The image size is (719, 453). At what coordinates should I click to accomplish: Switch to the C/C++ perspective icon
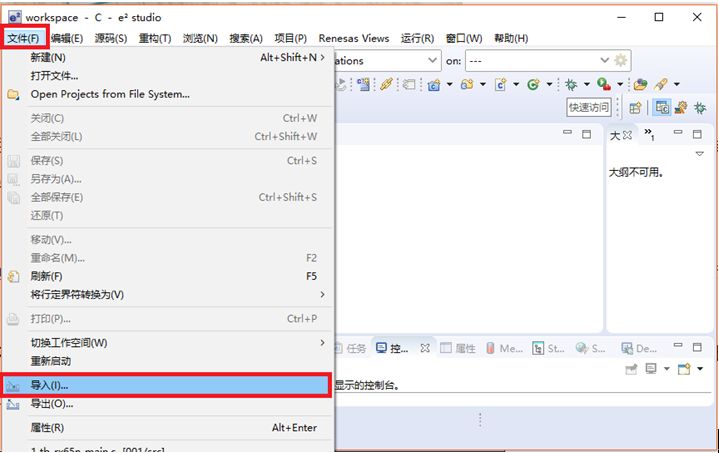click(x=662, y=107)
